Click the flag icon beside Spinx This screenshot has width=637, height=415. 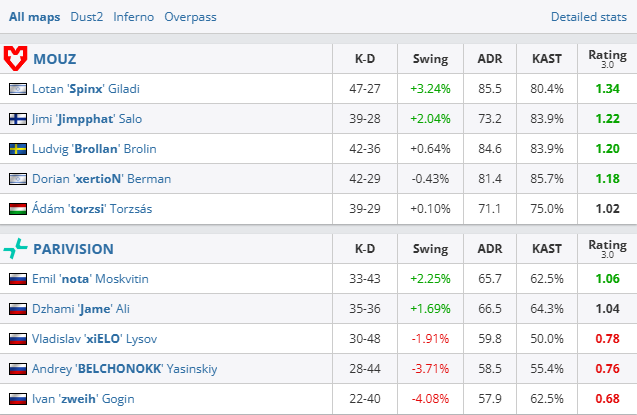(18, 89)
